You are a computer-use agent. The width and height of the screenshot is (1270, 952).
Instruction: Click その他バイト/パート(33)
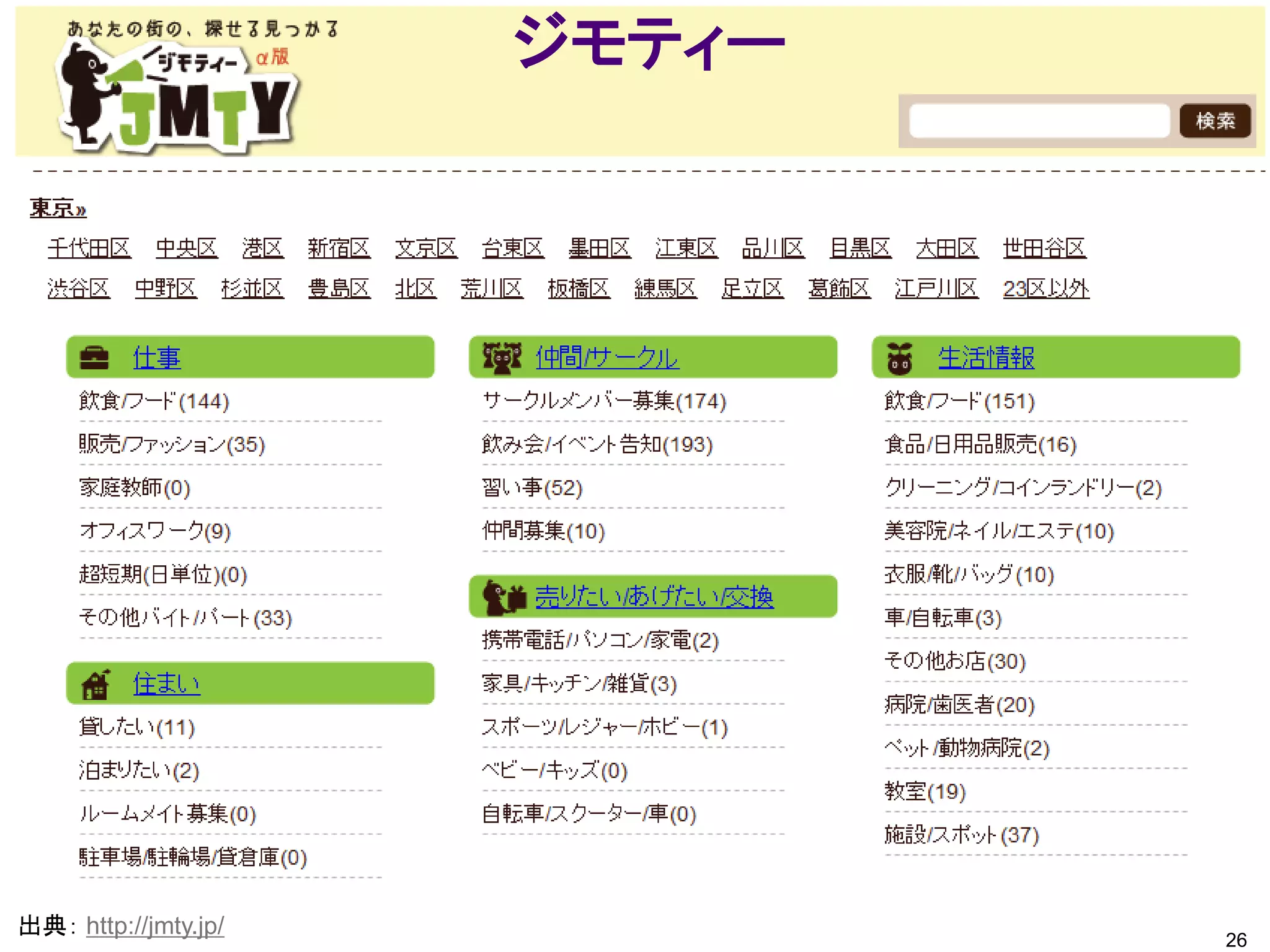185,618
